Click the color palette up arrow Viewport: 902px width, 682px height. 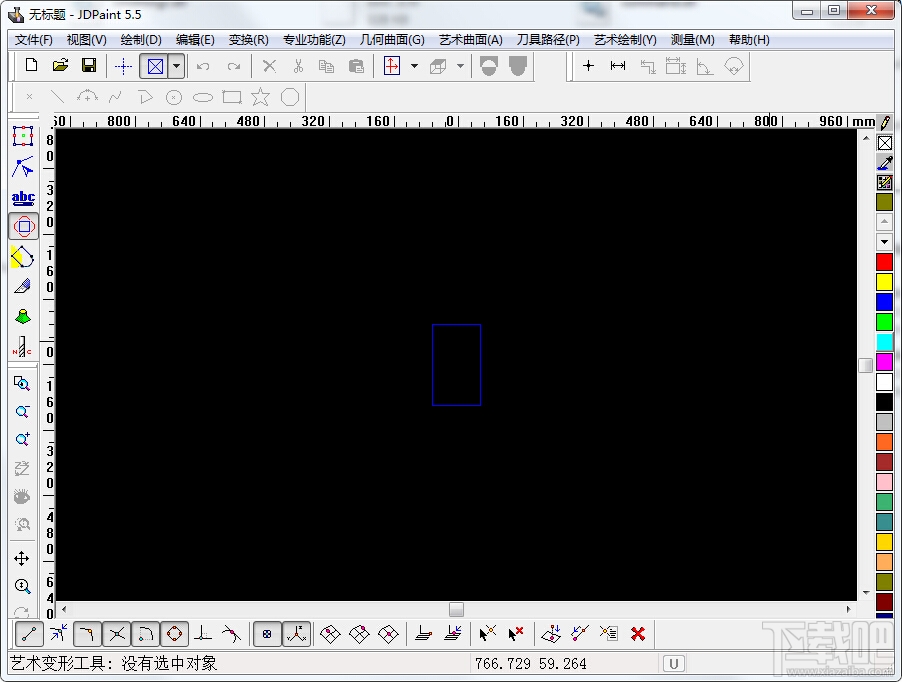pos(884,221)
